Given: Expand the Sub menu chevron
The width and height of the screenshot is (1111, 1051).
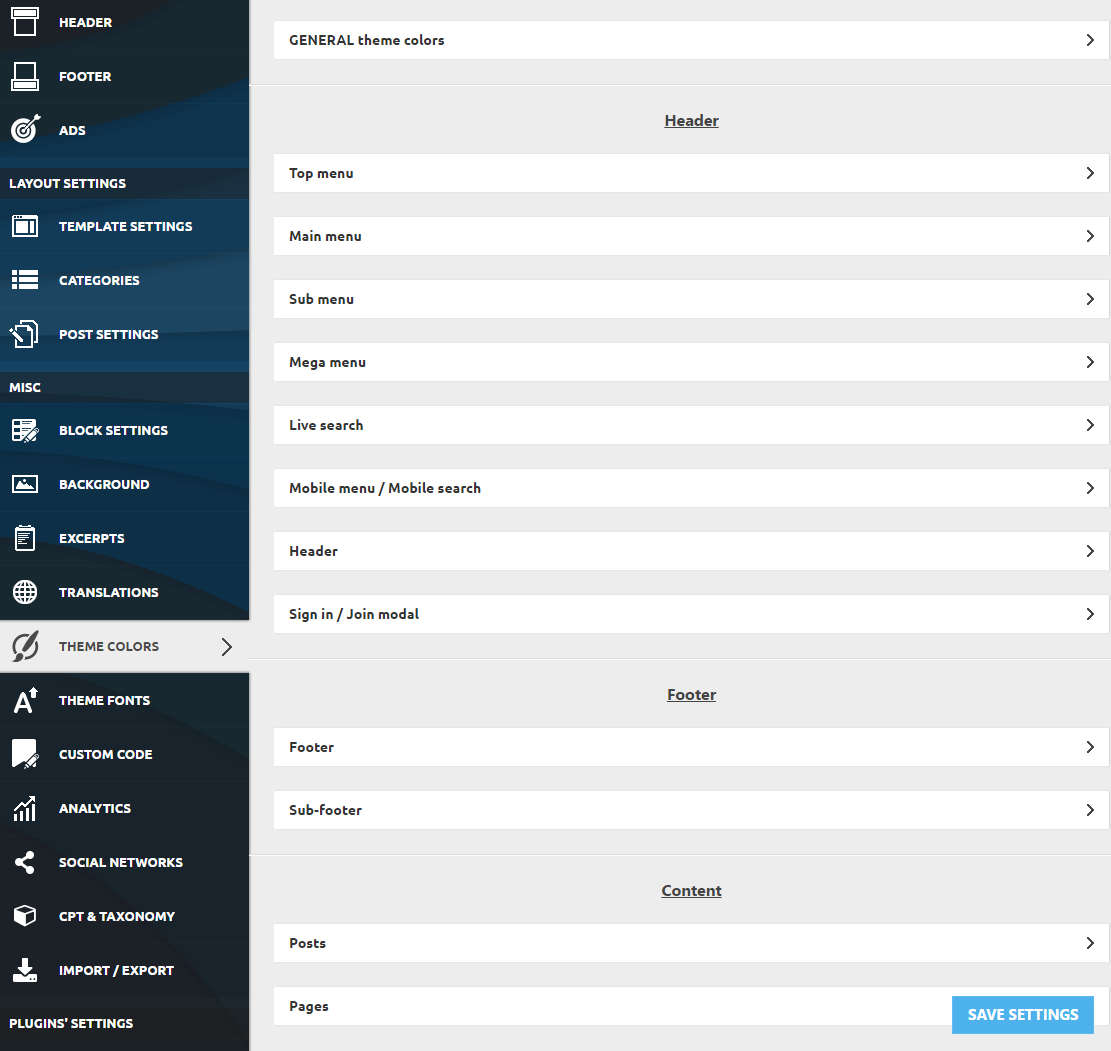Looking at the screenshot, I should tap(1090, 299).
